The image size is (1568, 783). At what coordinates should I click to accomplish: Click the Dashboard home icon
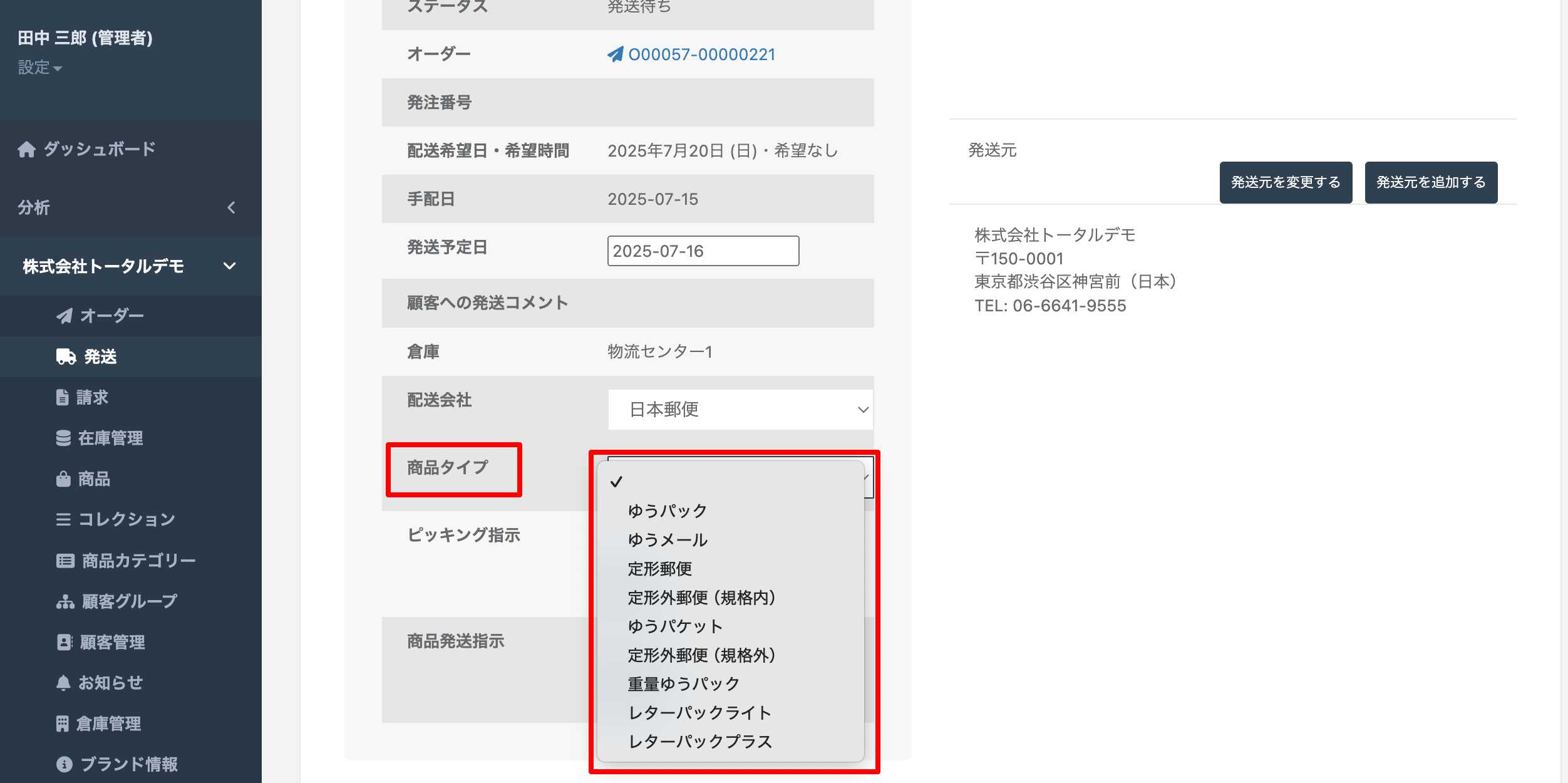click(x=26, y=149)
